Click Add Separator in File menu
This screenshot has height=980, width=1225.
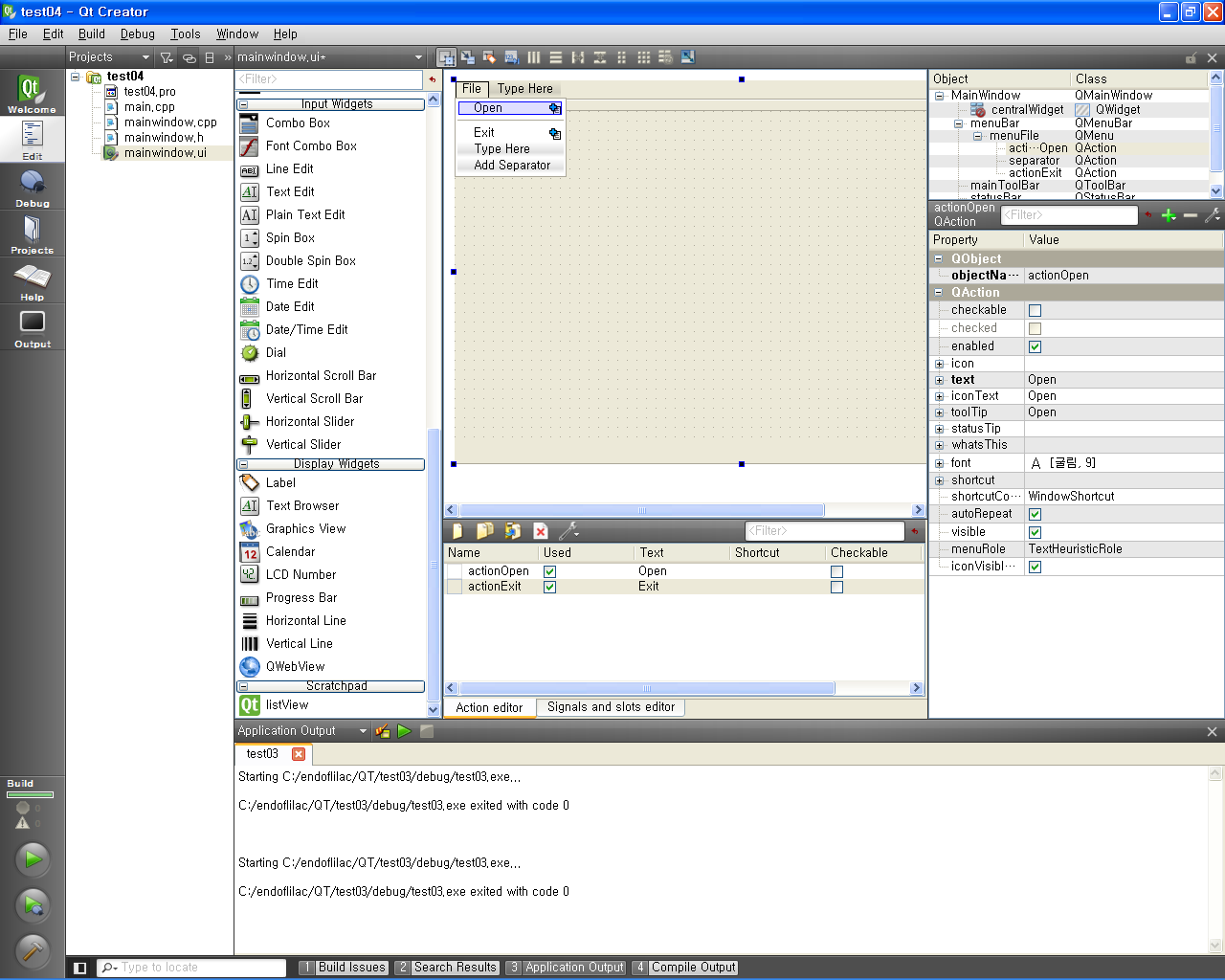pyautogui.click(x=512, y=166)
